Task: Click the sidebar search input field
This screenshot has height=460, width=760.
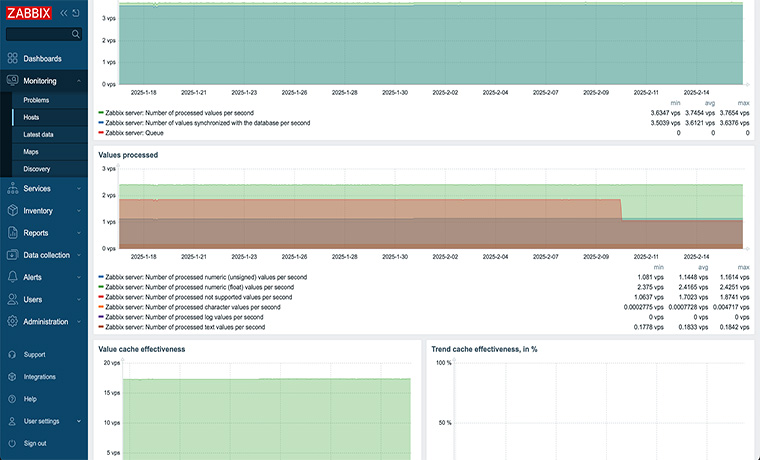Action: point(40,34)
